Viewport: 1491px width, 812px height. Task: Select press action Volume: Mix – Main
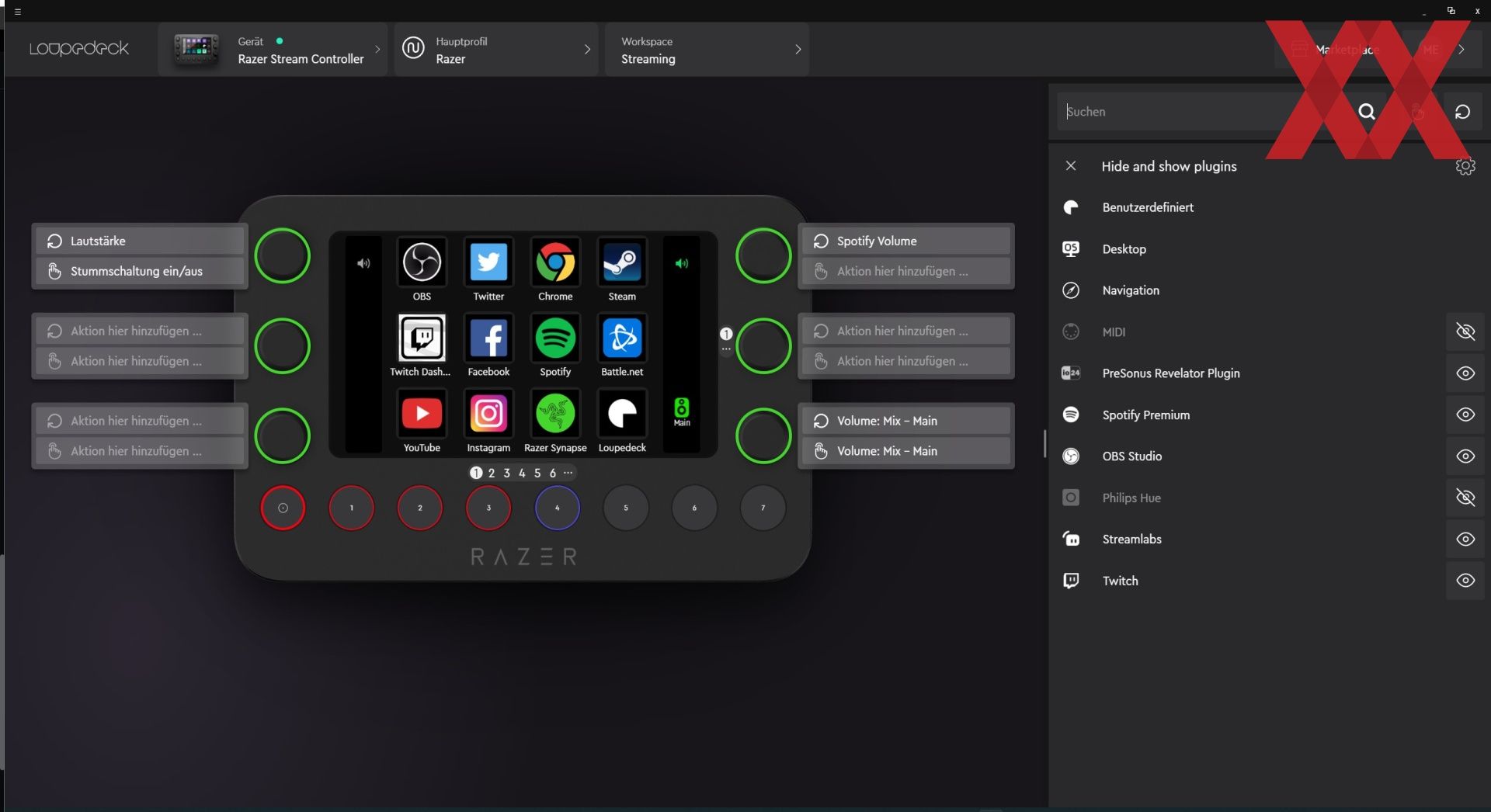tap(906, 451)
